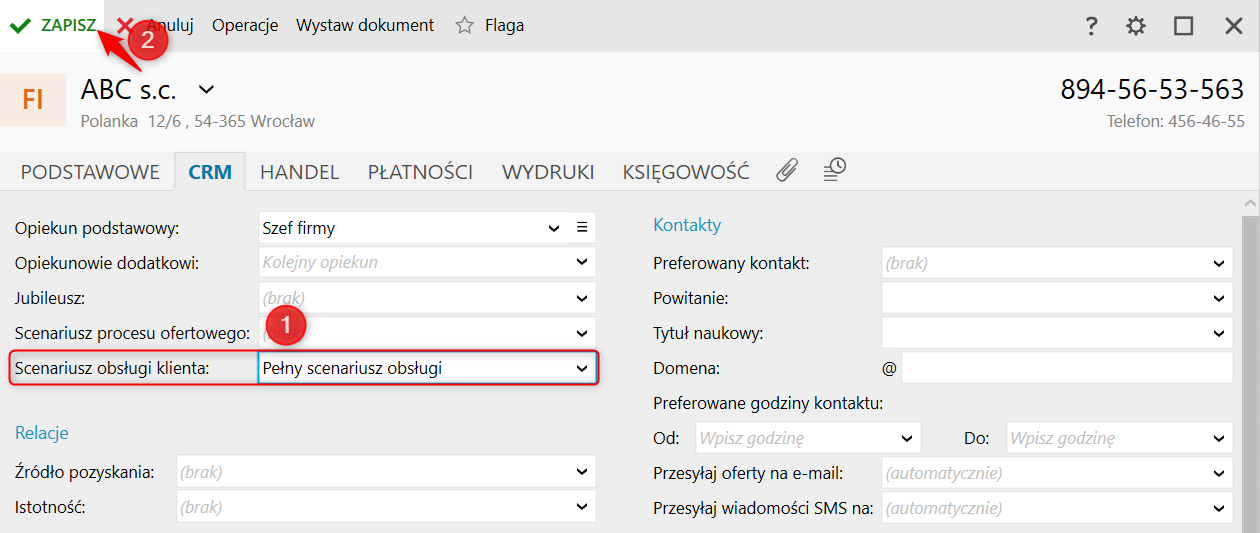Switch to the HANDEL tab

pyautogui.click(x=299, y=172)
